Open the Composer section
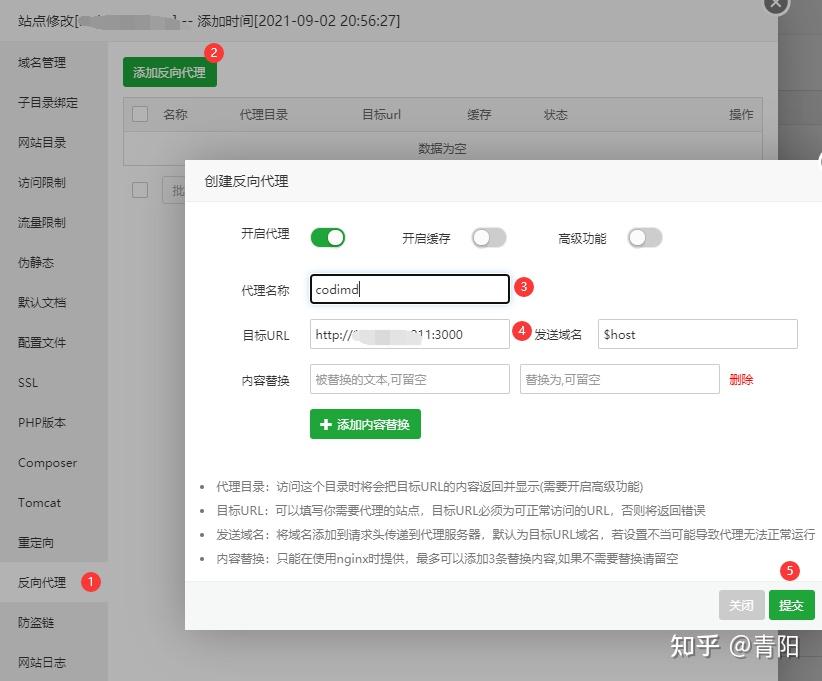822x681 pixels. click(x=48, y=462)
